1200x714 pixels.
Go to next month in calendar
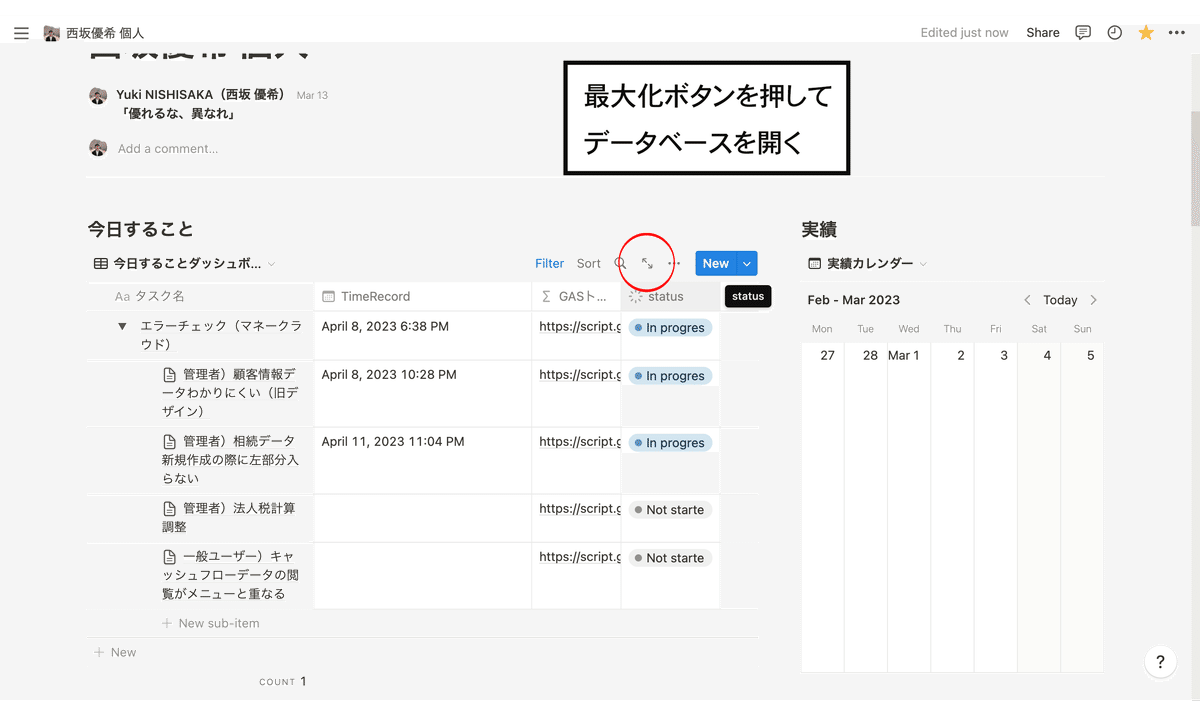tap(1093, 300)
